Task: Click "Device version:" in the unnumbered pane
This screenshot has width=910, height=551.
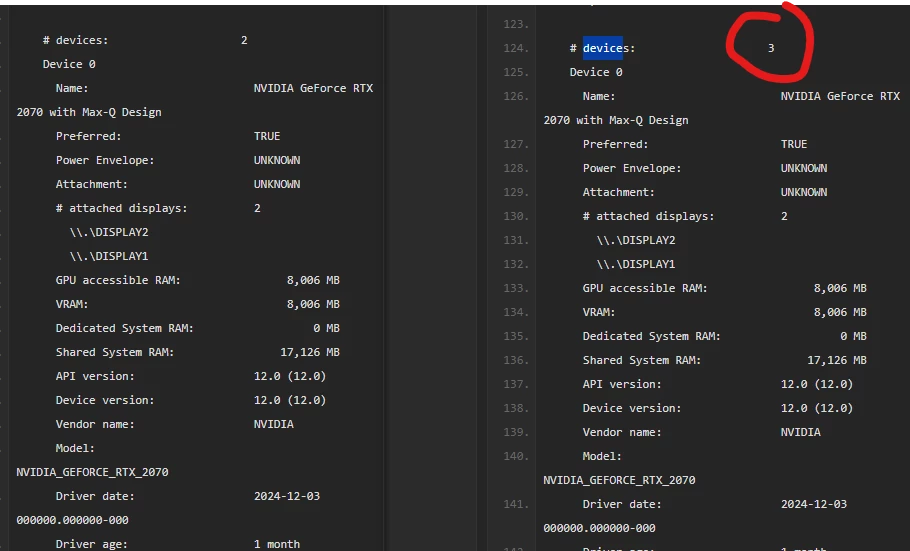Action: point(105,400)
